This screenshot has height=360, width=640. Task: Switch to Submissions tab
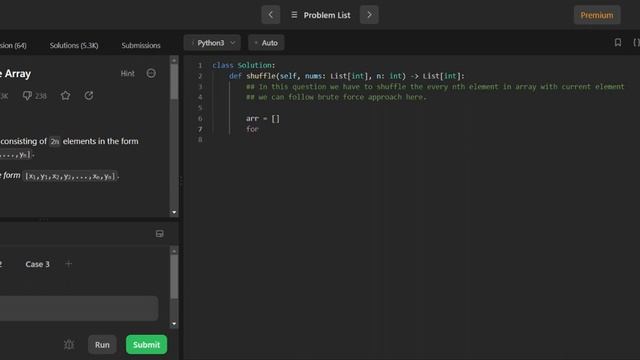tap(141, 45)
